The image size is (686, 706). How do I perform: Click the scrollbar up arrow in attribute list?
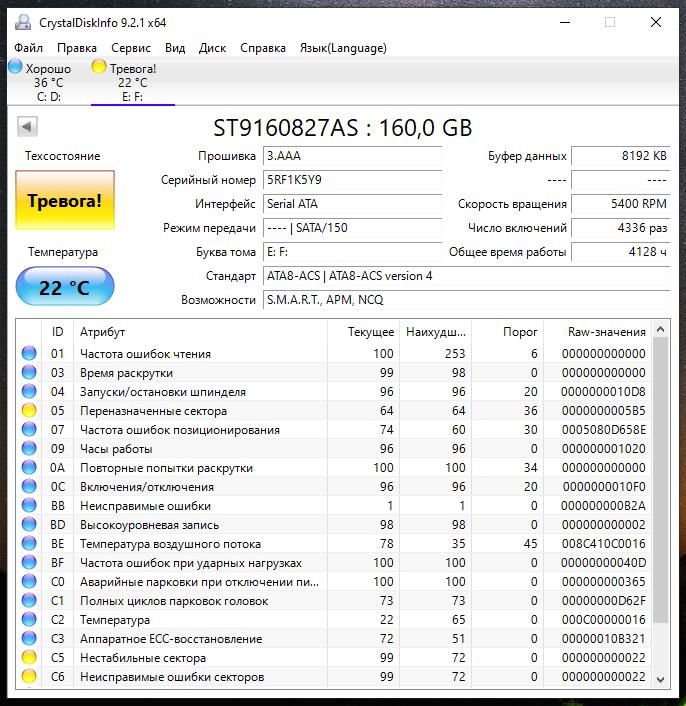[660, 330]
